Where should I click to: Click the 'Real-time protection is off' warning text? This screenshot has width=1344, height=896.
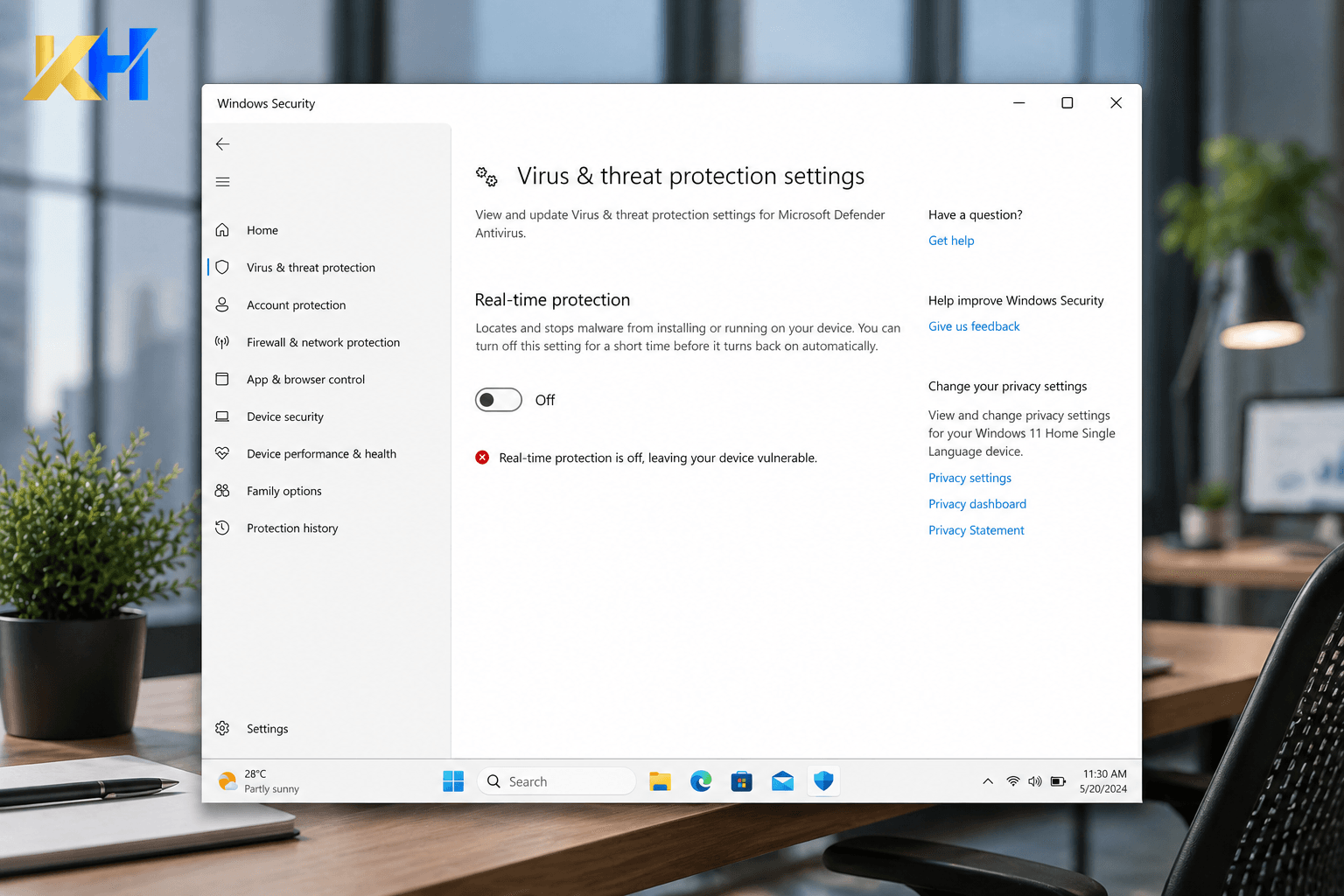click(x=658, y=458)
